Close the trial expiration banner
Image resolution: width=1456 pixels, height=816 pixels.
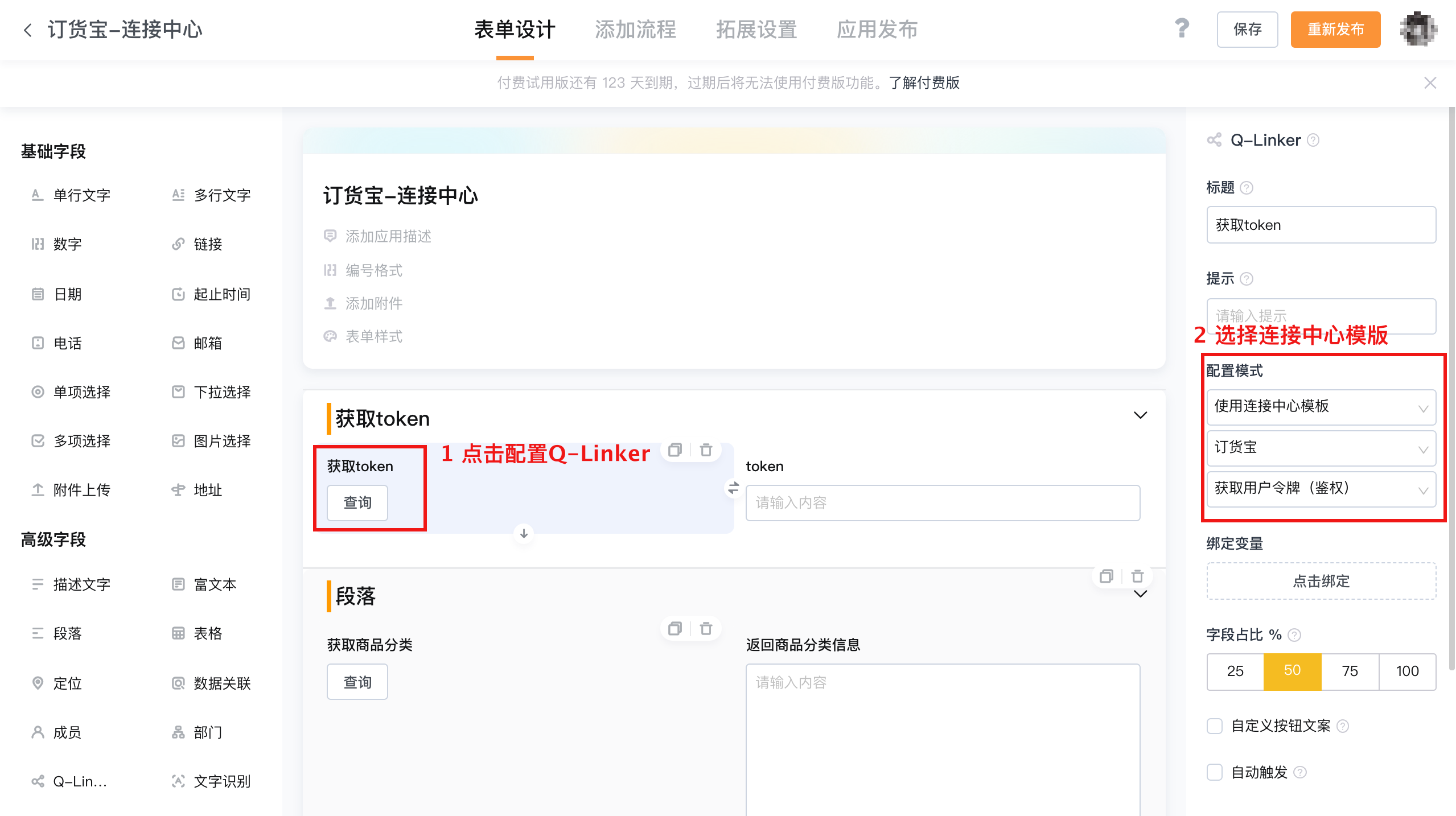1430,83
